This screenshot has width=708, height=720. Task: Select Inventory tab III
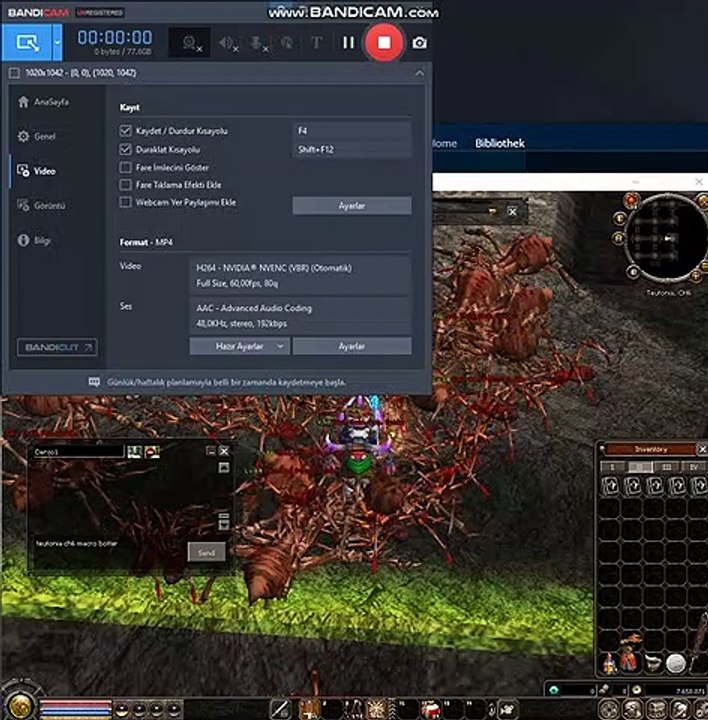667,467
